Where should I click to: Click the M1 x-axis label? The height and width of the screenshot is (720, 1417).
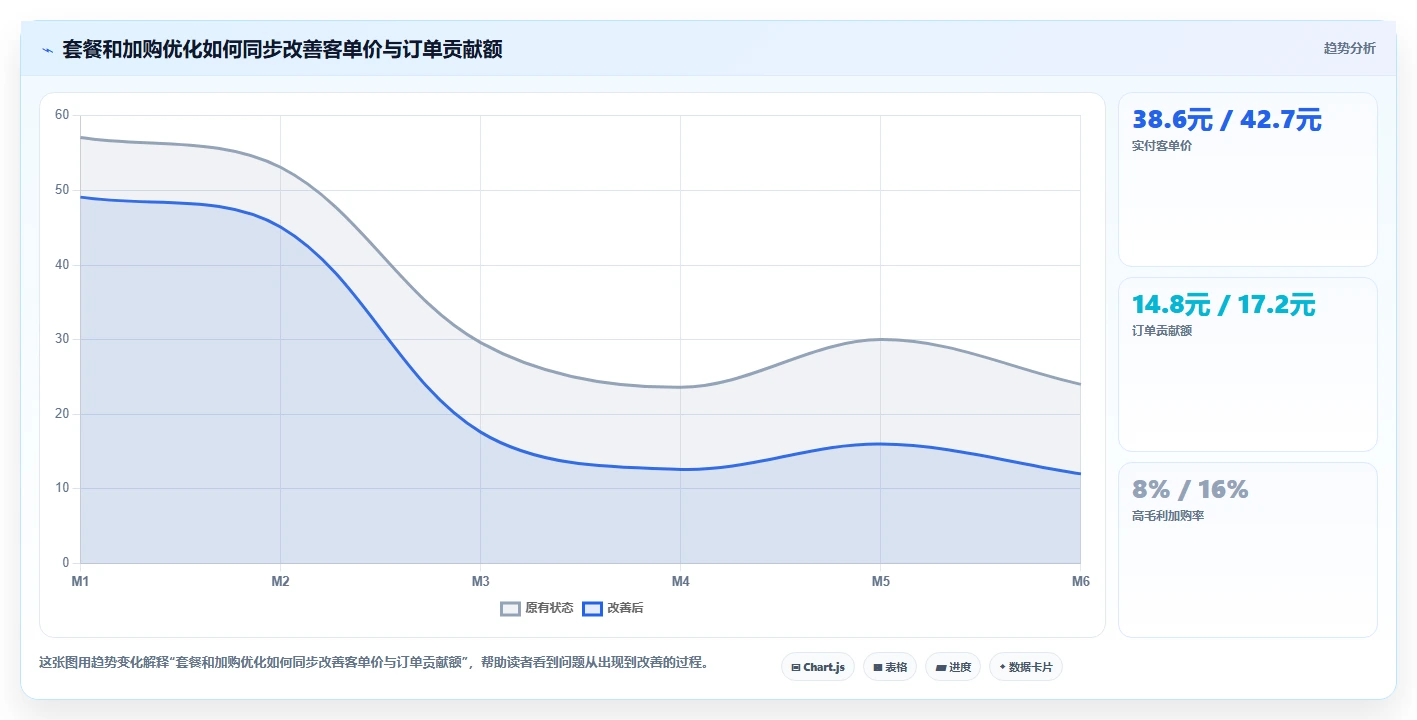pyautogui.click(x=80, y=581)
